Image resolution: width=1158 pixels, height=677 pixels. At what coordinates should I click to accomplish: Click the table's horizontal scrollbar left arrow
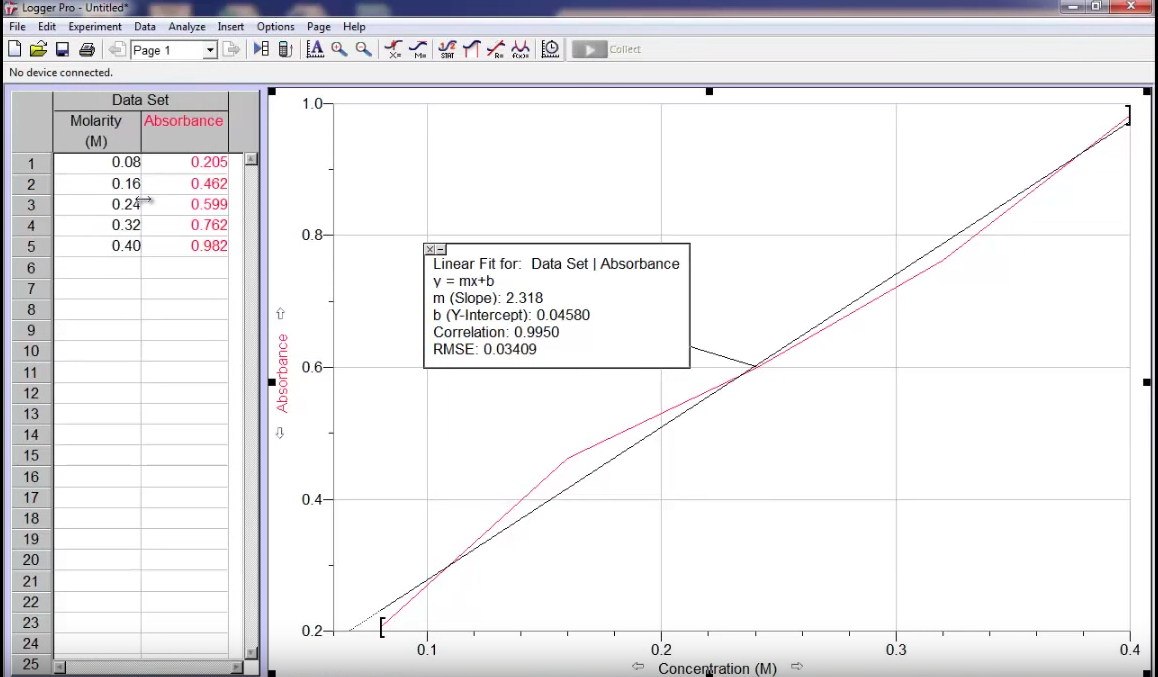click(60, 667)
